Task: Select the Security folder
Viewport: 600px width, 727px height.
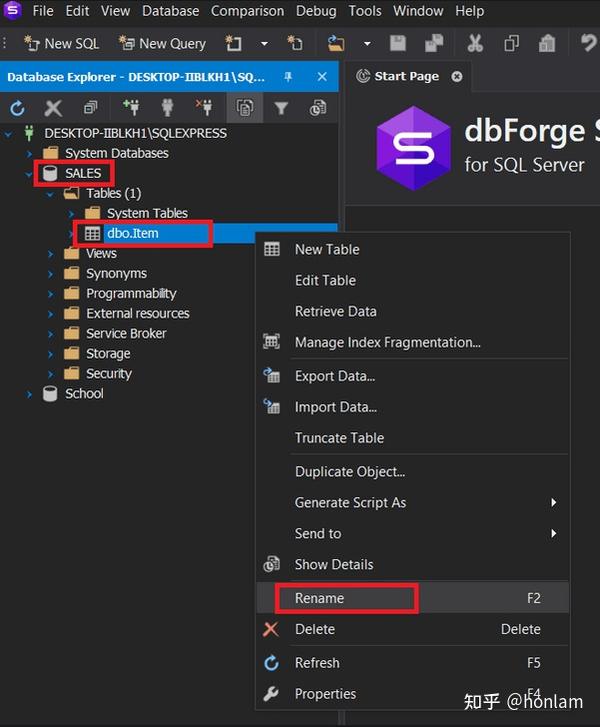Action: (109, 373)
